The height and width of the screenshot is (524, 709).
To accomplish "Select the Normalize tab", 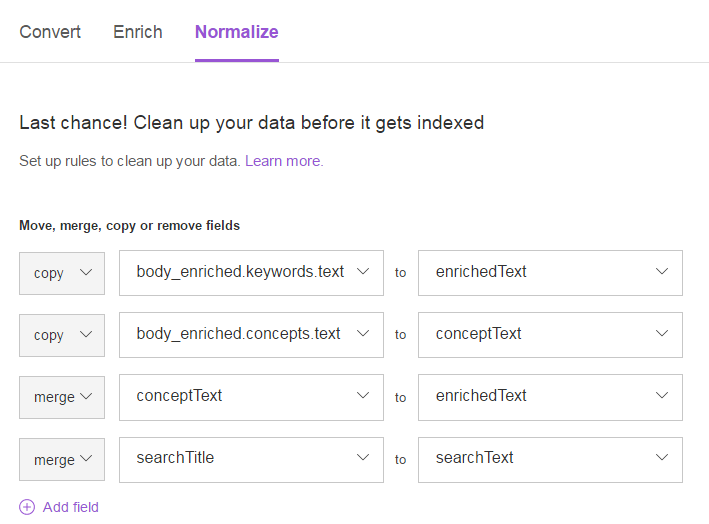I will click(x=236, y=32).
